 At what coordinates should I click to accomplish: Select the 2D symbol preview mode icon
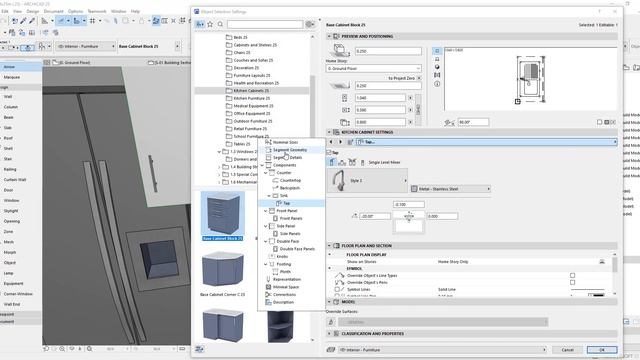coord(437,51)
